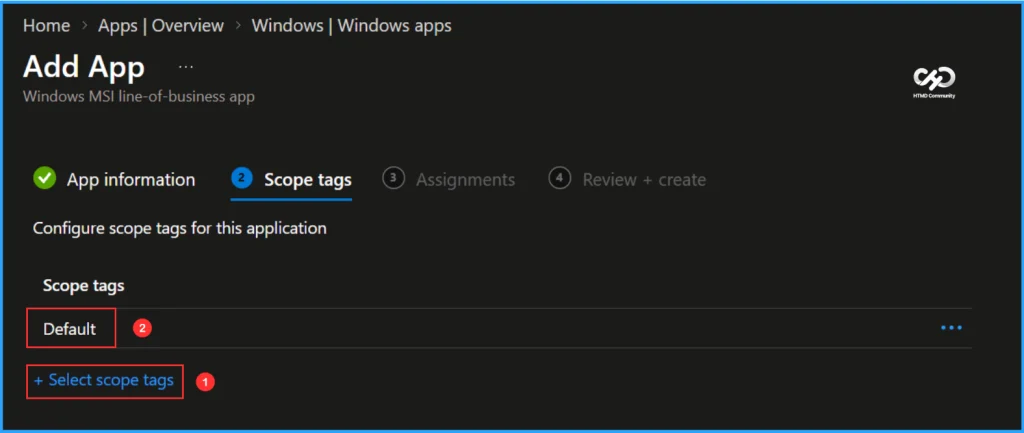Click the blue step 2 circle icon
Viewport: 1024px width, 433px height.
242,178
